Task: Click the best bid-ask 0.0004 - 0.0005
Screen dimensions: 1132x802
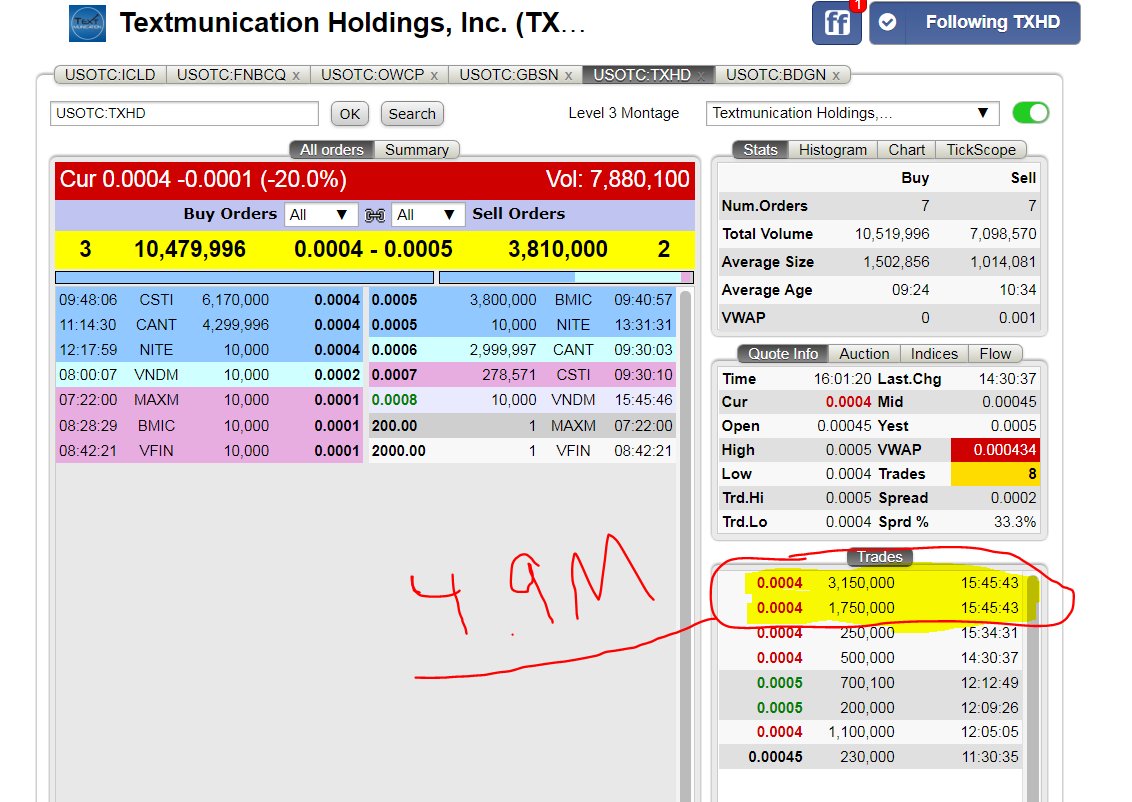Action: pyautogui.click(x=373, y=249)
